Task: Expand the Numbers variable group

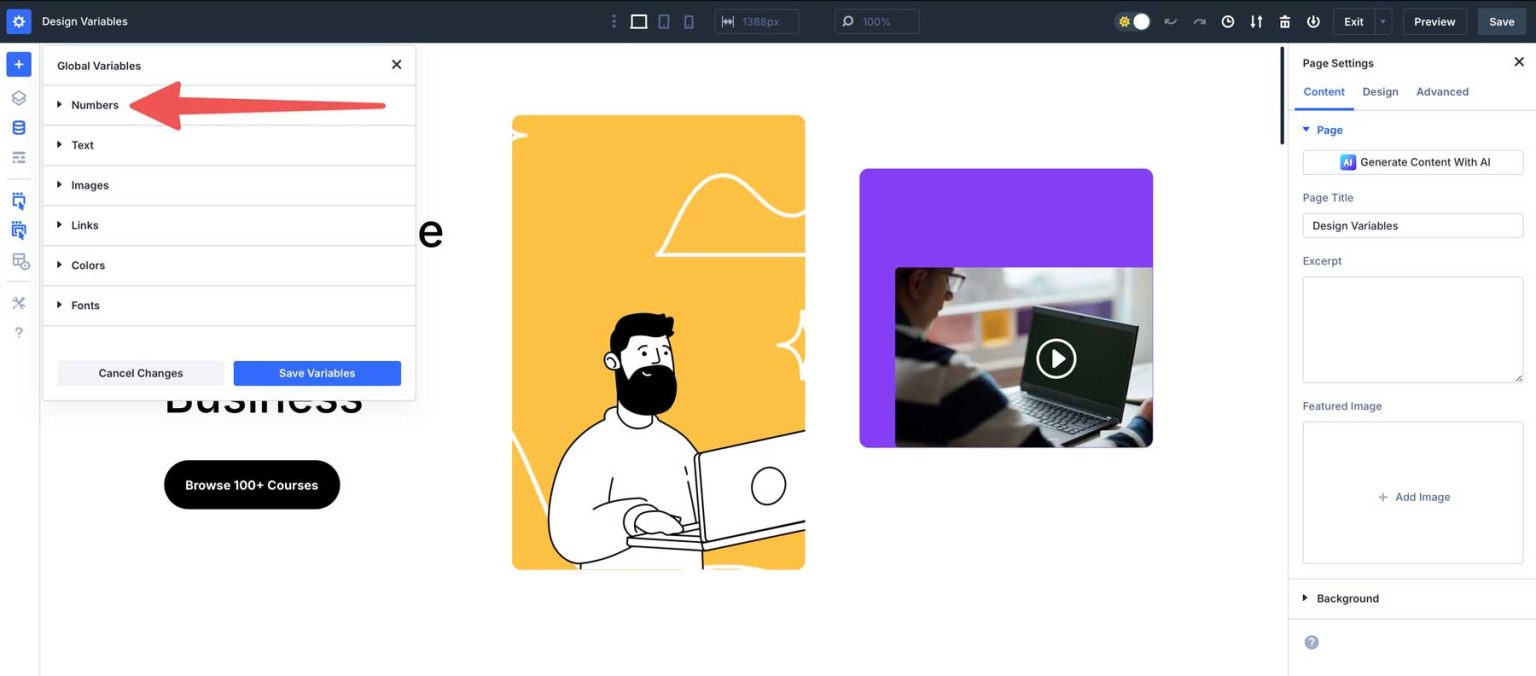Action: pyautogui.click(x=95, y=105)
